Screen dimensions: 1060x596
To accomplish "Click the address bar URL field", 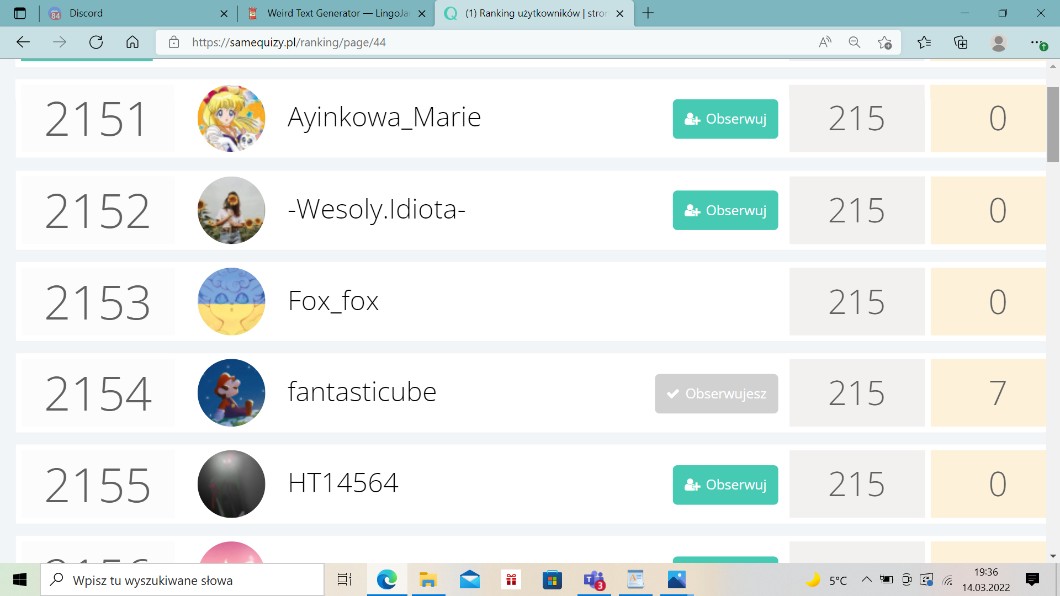I will (490, 42).
